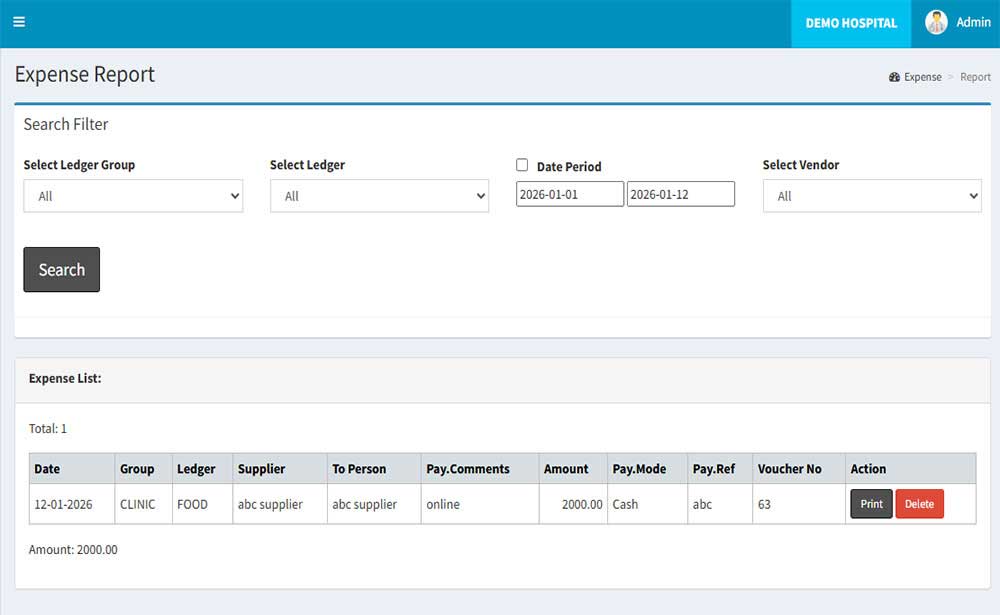Click the Amount column header
Viewport: 1000px width, 615px height.
(566, 469)
